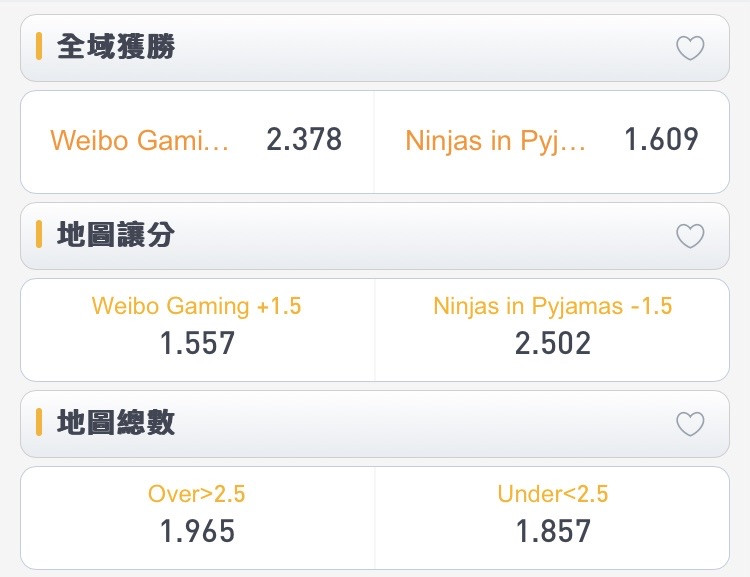Click the orange marker beside 全域獲勝 title

click(39, 46)
